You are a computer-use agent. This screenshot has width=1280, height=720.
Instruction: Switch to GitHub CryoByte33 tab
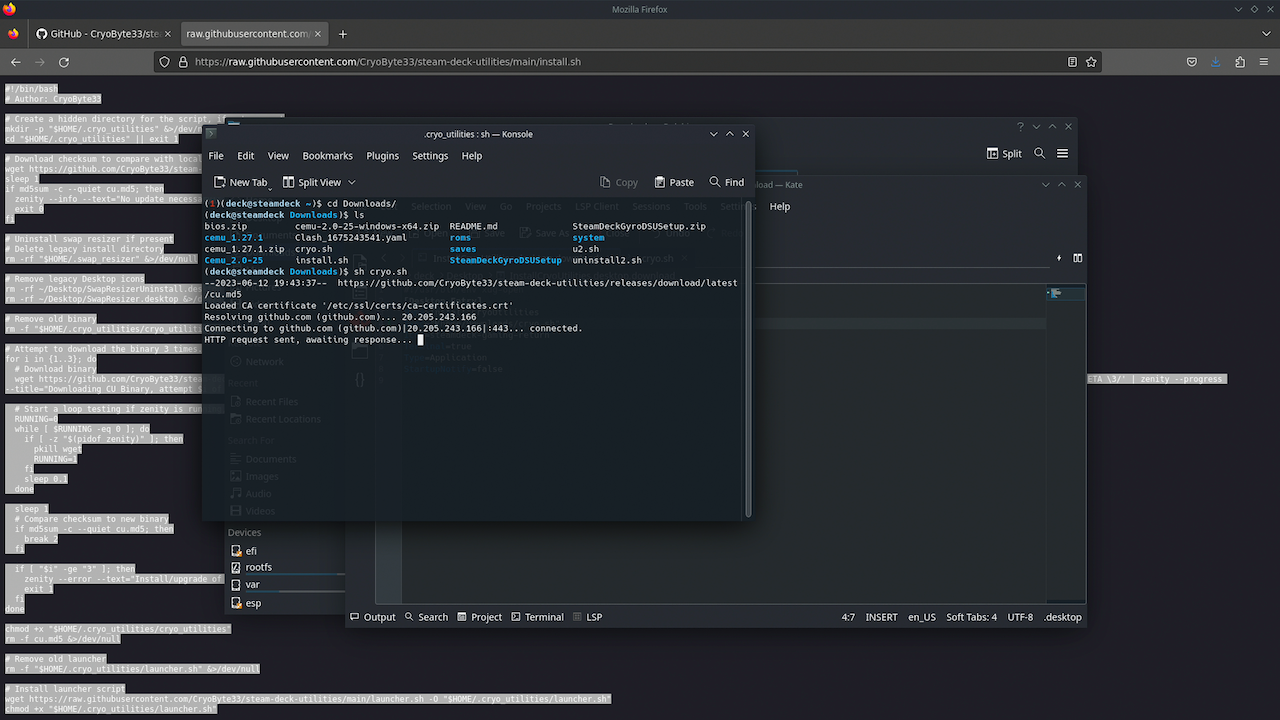100,34
